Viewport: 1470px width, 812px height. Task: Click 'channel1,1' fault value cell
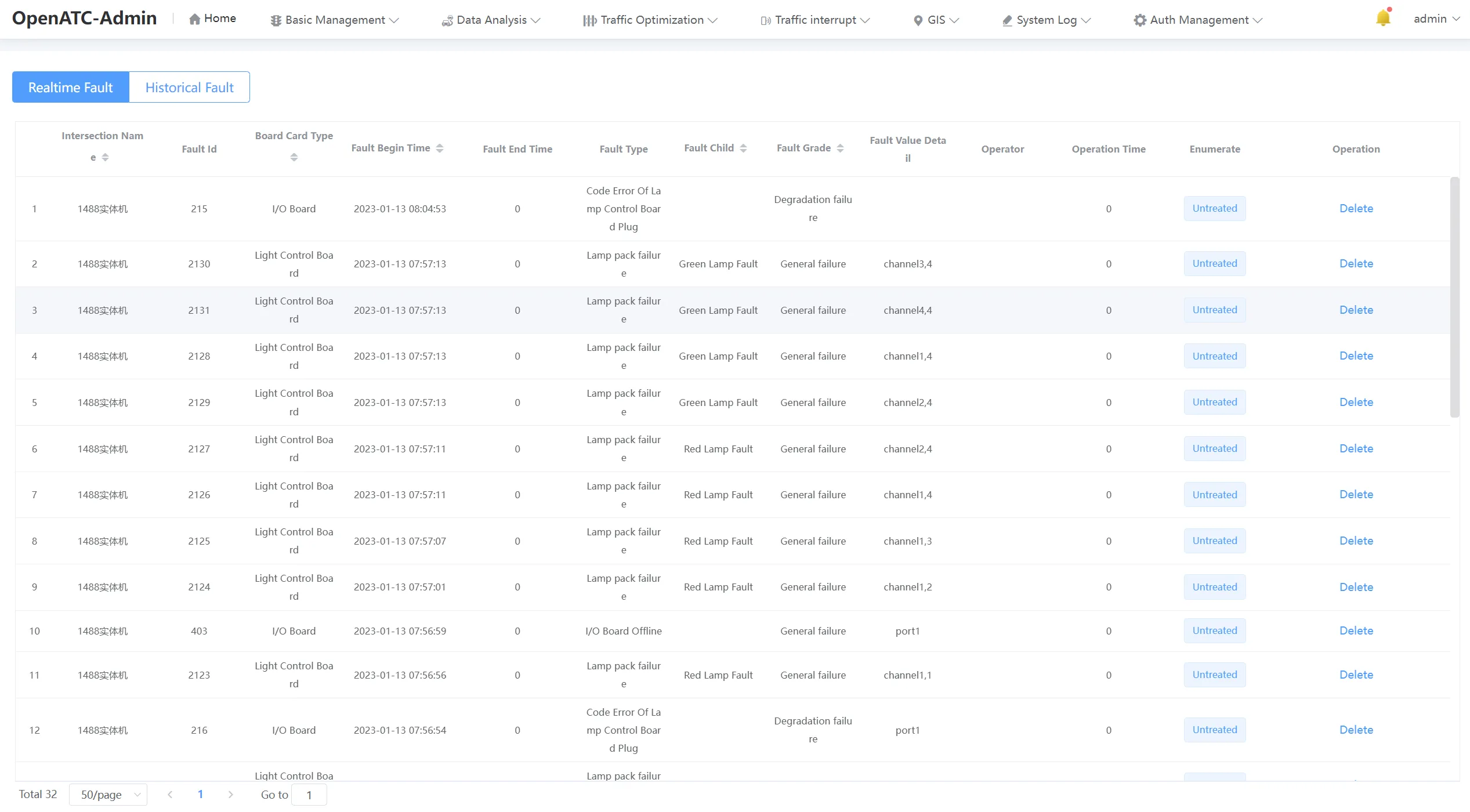click(x=907, y=675)
